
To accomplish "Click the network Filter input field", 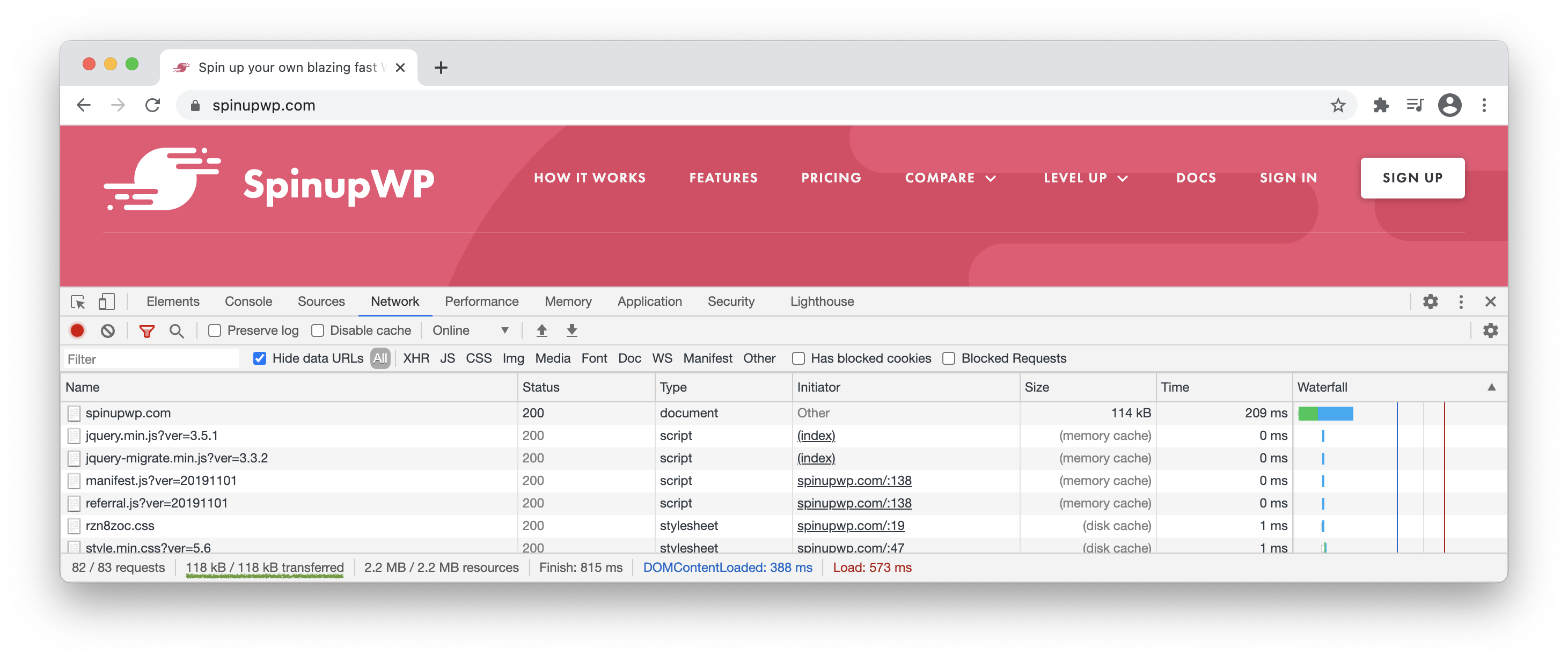I will tap(151, 358).
